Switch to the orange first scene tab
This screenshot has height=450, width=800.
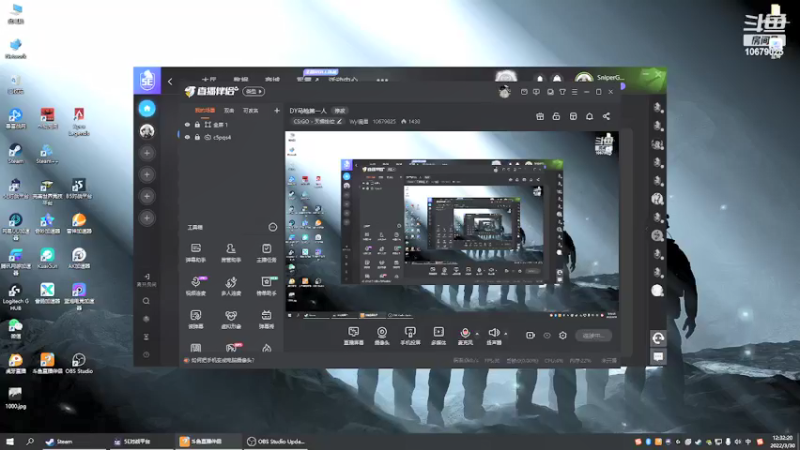205,110
